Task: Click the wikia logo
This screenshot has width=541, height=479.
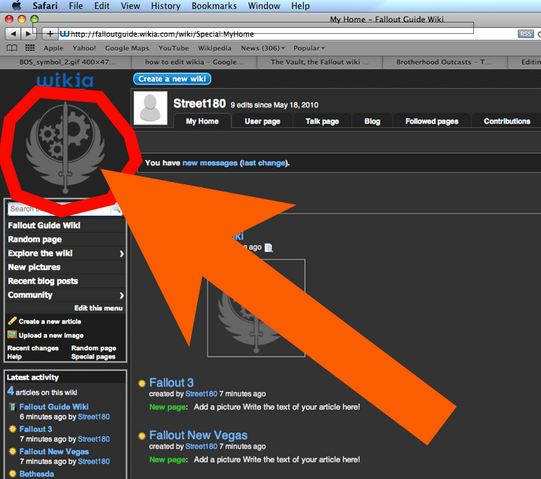Action: [65, 80]
